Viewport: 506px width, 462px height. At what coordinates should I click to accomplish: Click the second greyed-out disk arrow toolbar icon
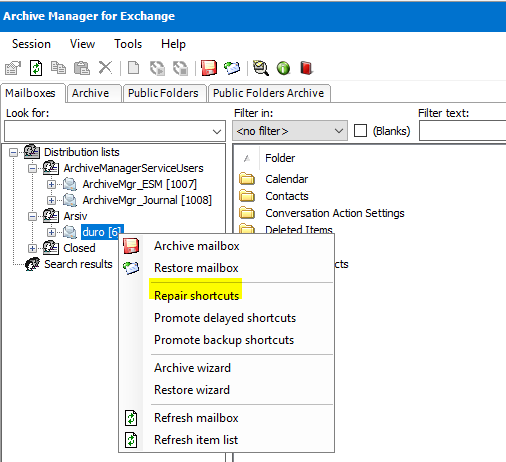pyautogui.click(x=180, y=68)
